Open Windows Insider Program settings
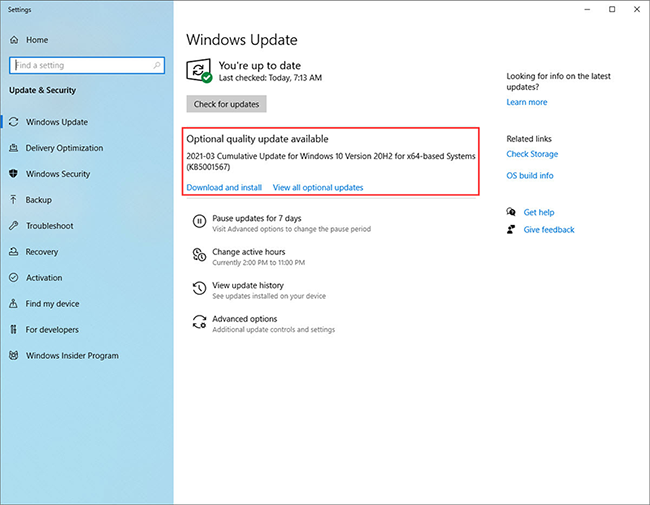The height and width of the screenshot is (505, 650). (72, 356)
